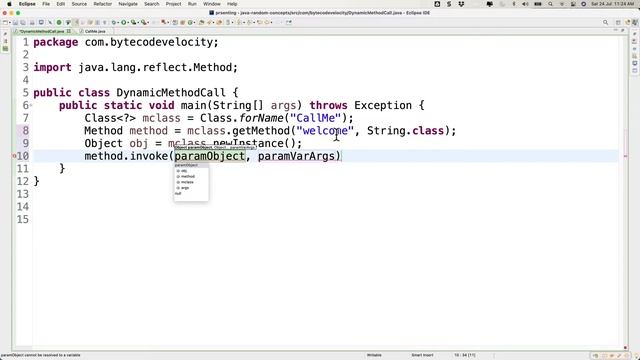The image size is (640, 360).
Task: Close the DynamicMethodCall.java tab
Action: pos(69,31)
